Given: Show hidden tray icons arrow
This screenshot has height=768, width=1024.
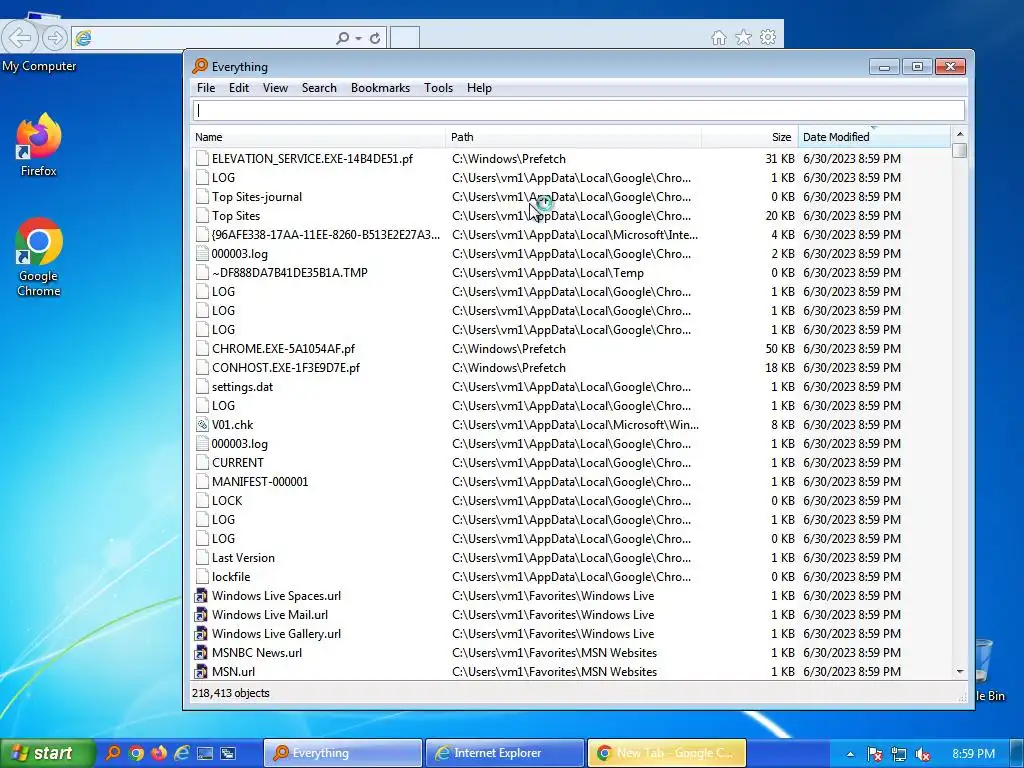Looking at the screenshot, I should (850, 754).
